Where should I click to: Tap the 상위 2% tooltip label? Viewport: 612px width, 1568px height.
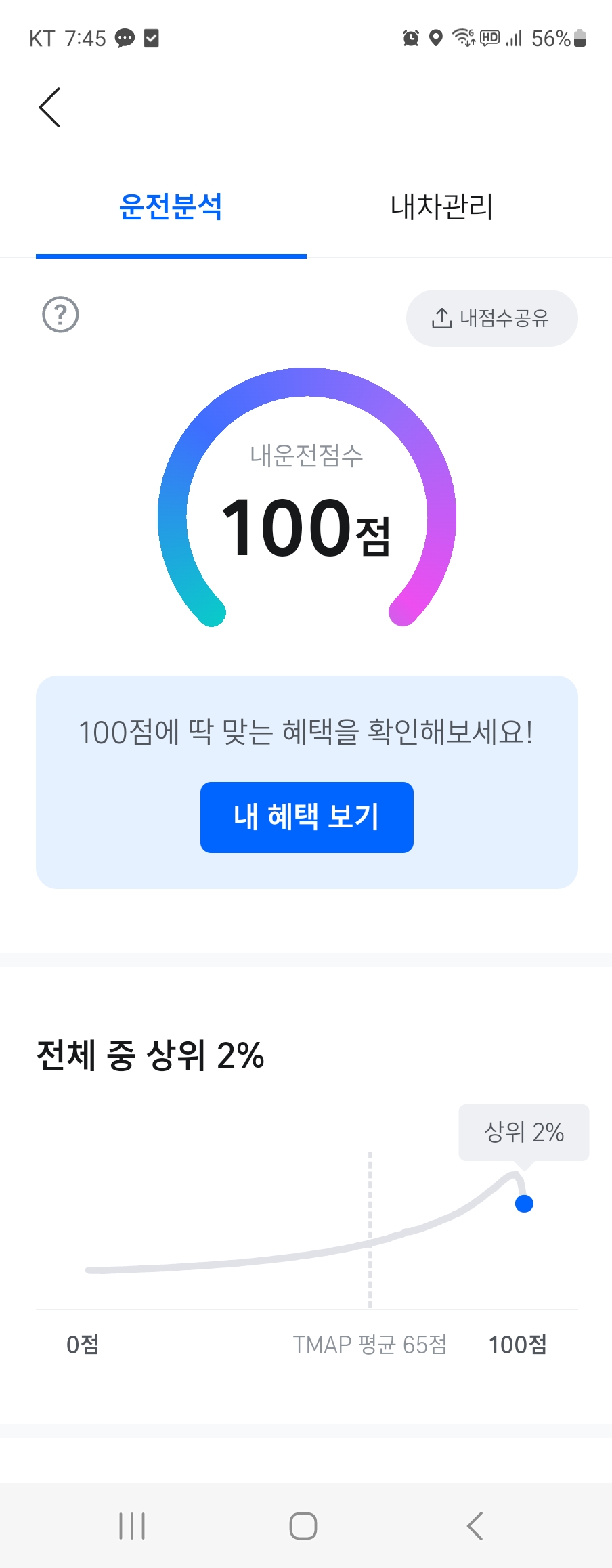pyautogui.click(x=524, y=1133)
